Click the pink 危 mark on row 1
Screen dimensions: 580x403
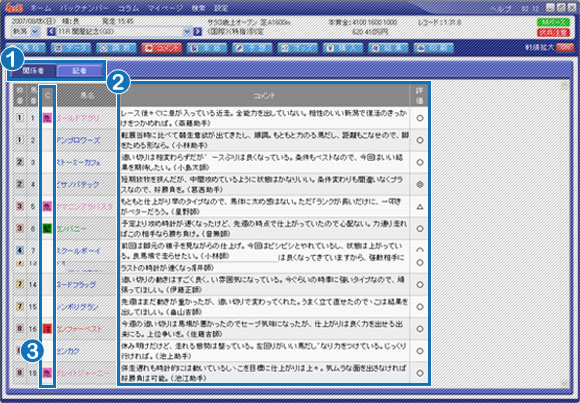pos(47,118)
